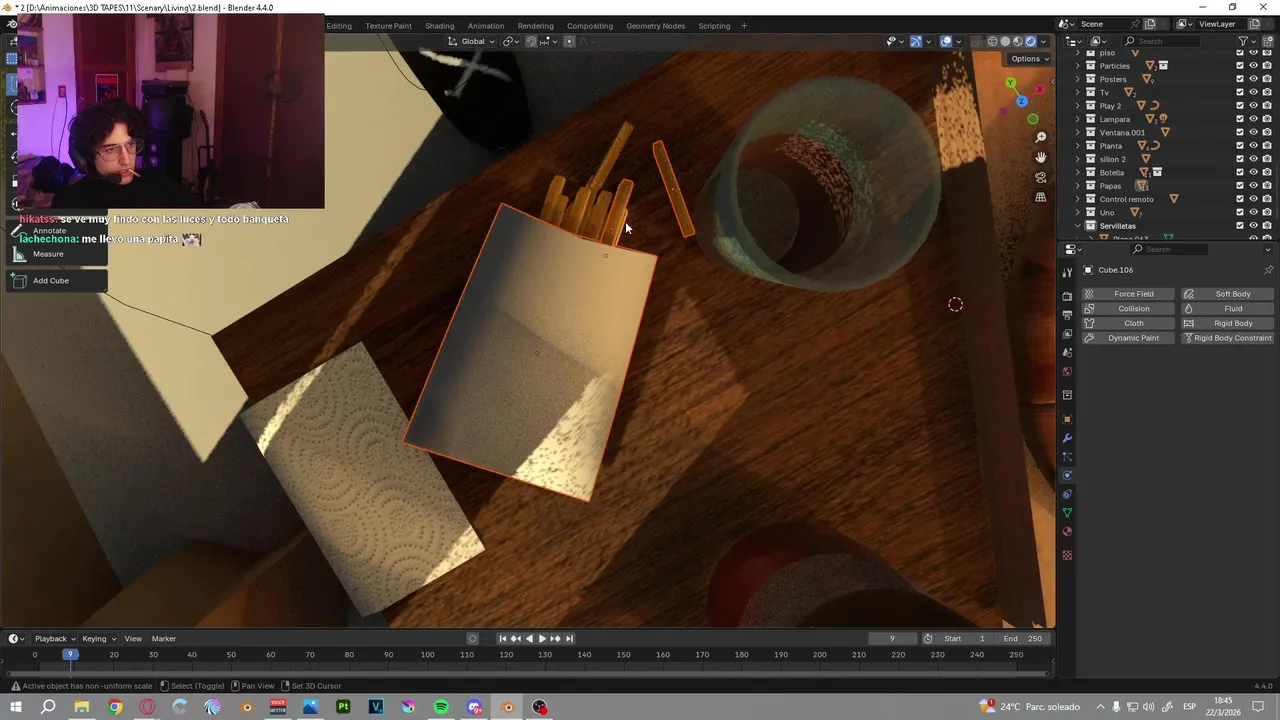This screenshot has width=1280, height=720.
Task: Open the viewport shading options dropdown
Action: (x=1044, y=41)
